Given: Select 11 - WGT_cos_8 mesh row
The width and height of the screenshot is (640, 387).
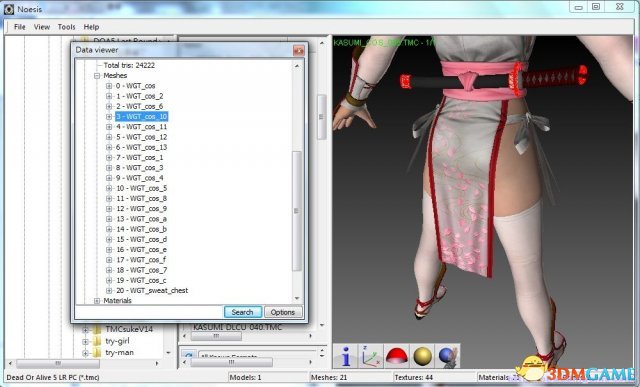Looking at the screenshot, I should pos(142,198).
